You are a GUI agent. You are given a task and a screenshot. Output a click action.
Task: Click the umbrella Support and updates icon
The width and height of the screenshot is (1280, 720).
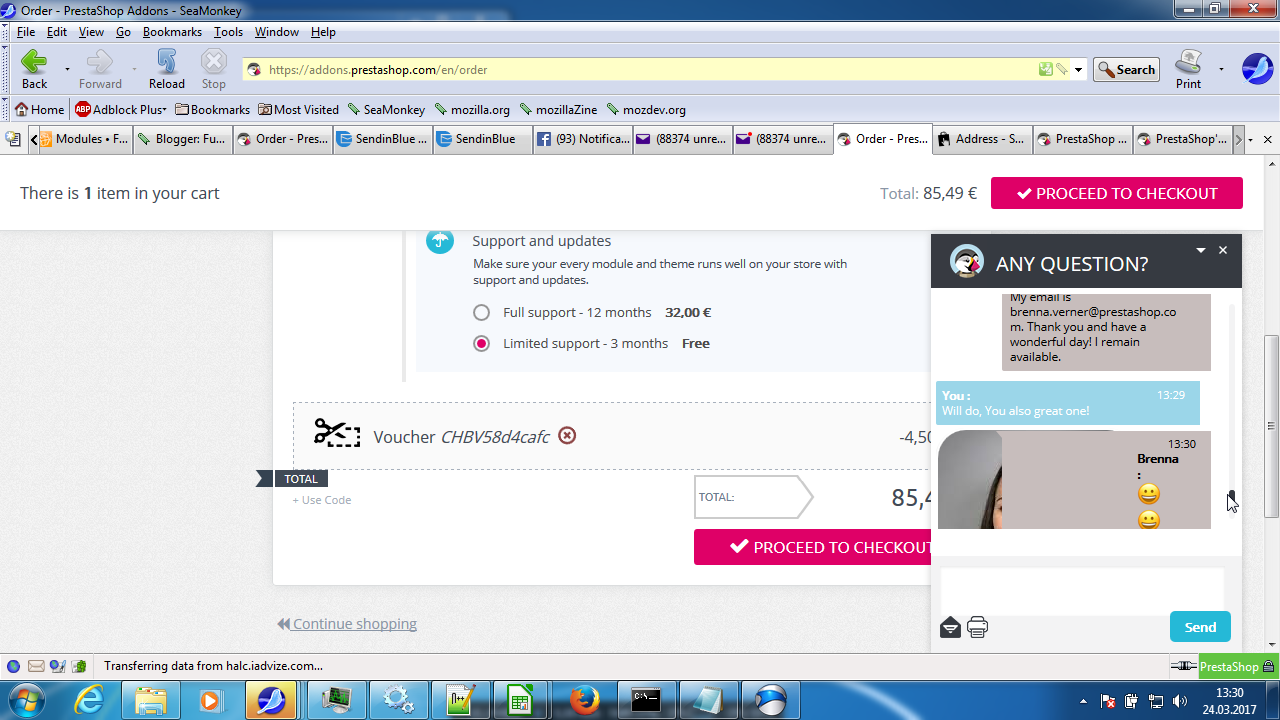[x=440, y=241]
